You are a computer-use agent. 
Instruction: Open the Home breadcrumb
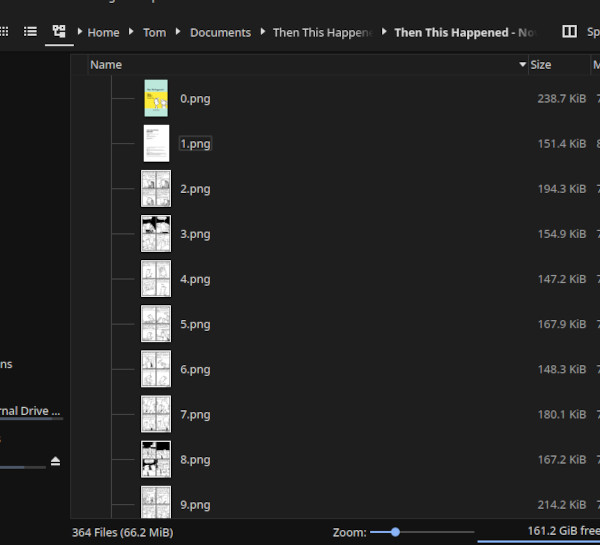(x=103, y=33)
